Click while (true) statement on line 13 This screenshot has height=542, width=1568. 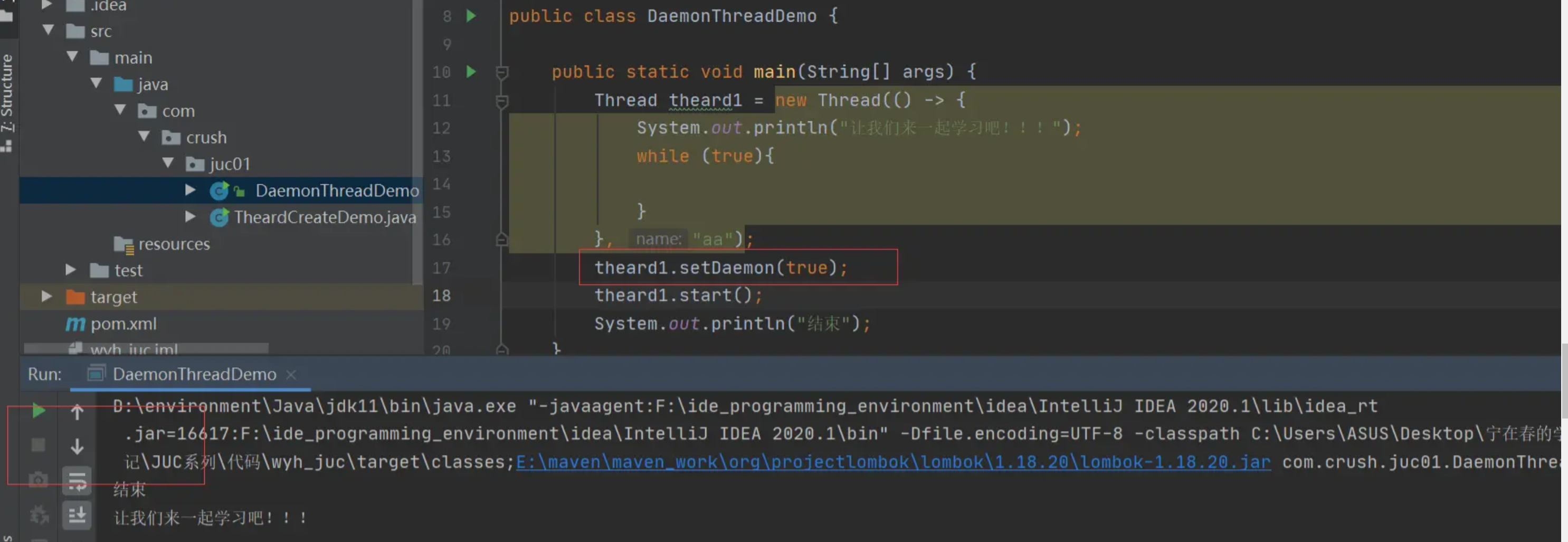pyautogui.click(x=706, y=157)
